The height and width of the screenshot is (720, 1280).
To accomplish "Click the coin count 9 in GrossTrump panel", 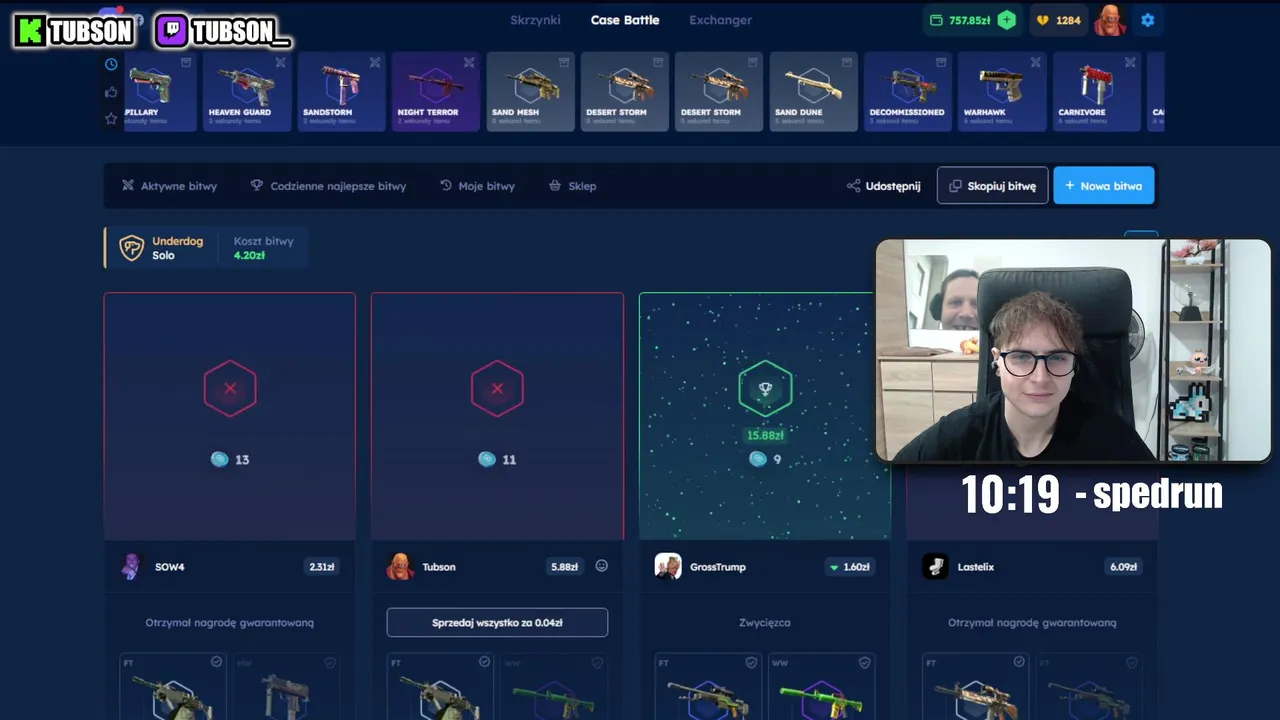I will click(765, 459).
